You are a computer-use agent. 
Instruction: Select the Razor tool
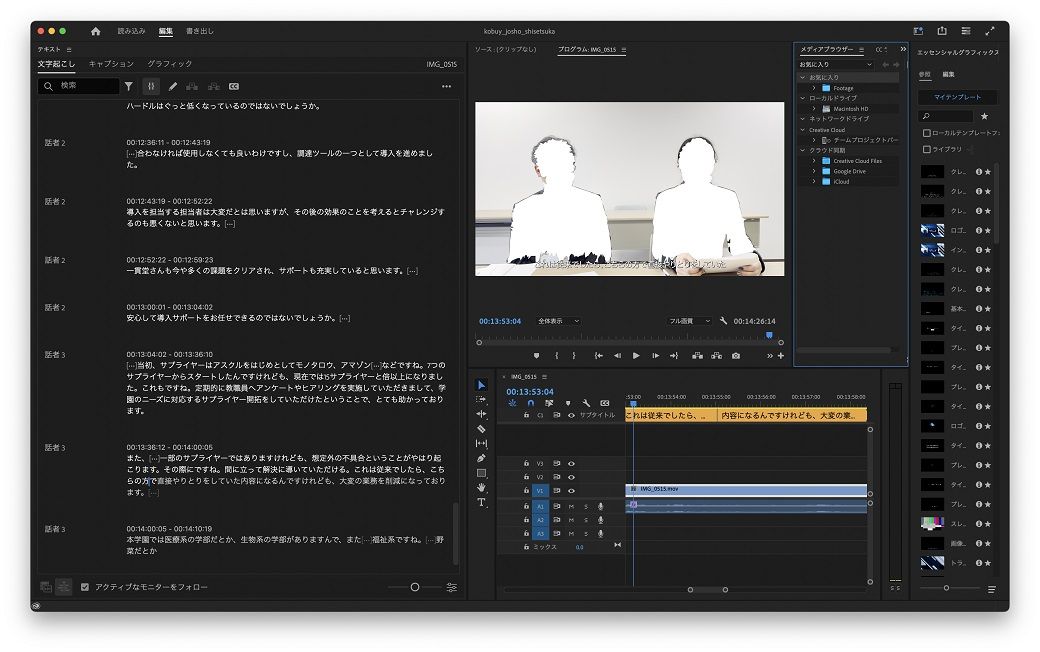click(x=482, y=428)
